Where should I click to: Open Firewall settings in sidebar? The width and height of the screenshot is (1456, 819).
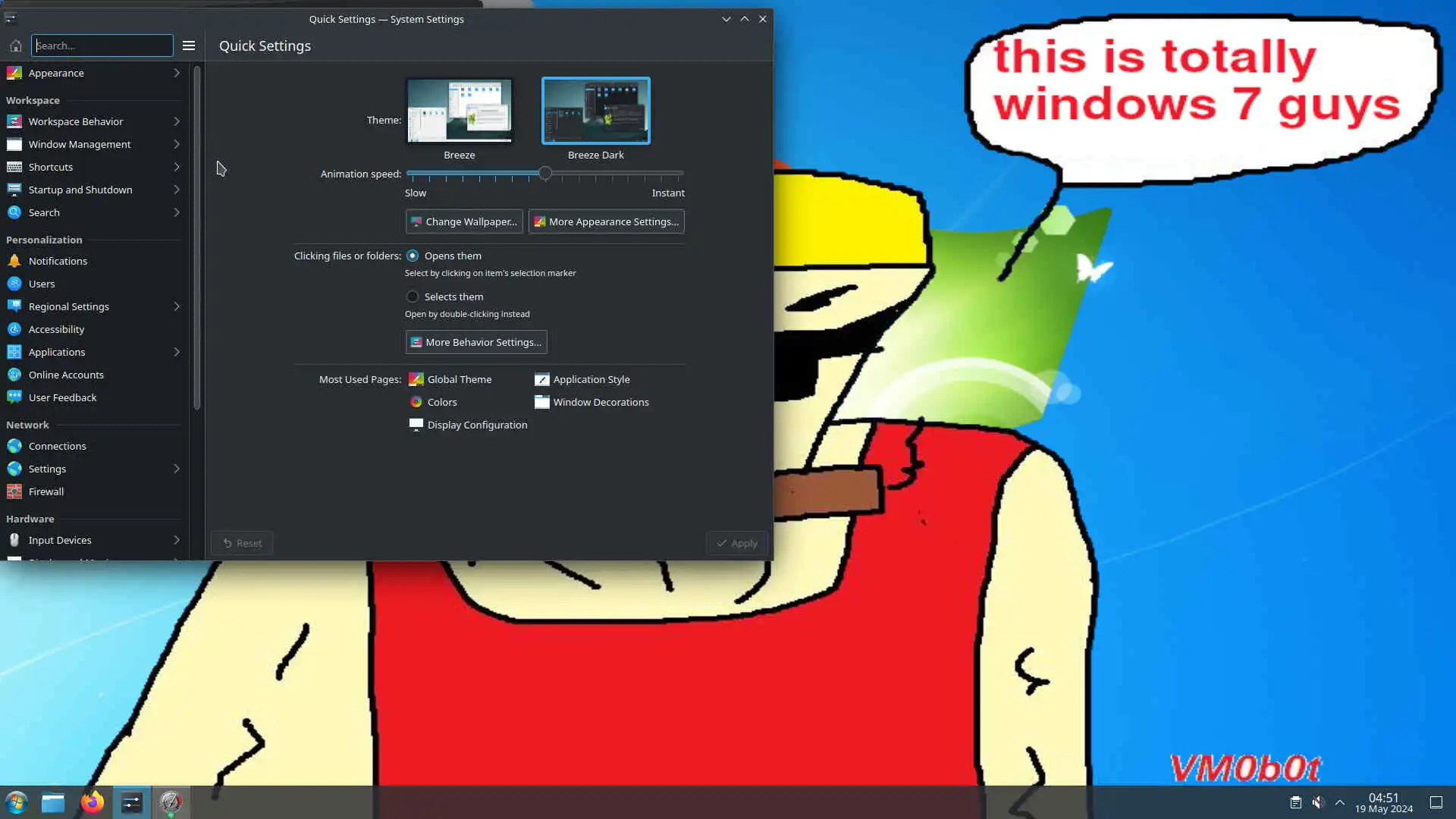click(45, 491)
